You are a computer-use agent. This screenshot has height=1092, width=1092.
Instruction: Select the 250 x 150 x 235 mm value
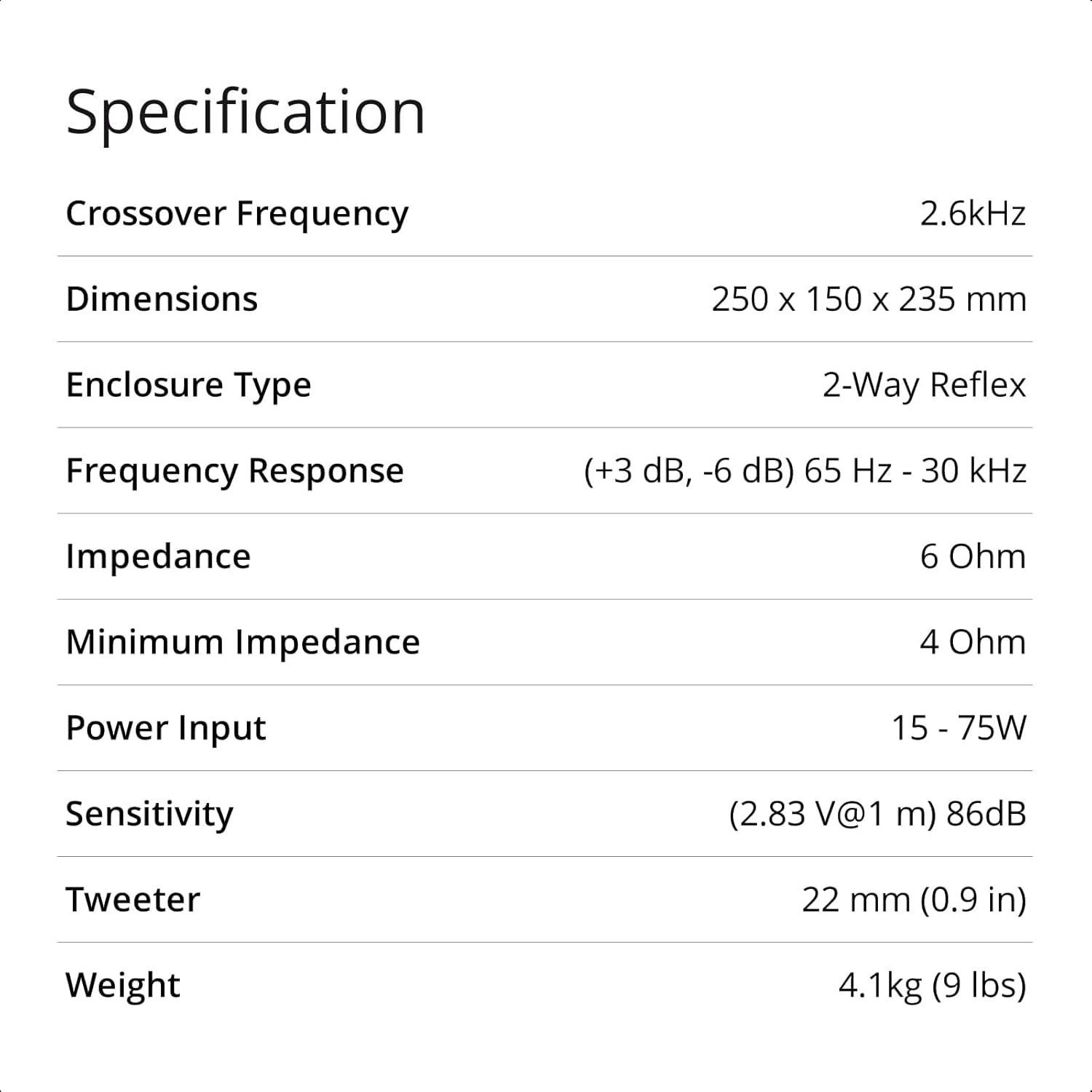tap(869, 299)
